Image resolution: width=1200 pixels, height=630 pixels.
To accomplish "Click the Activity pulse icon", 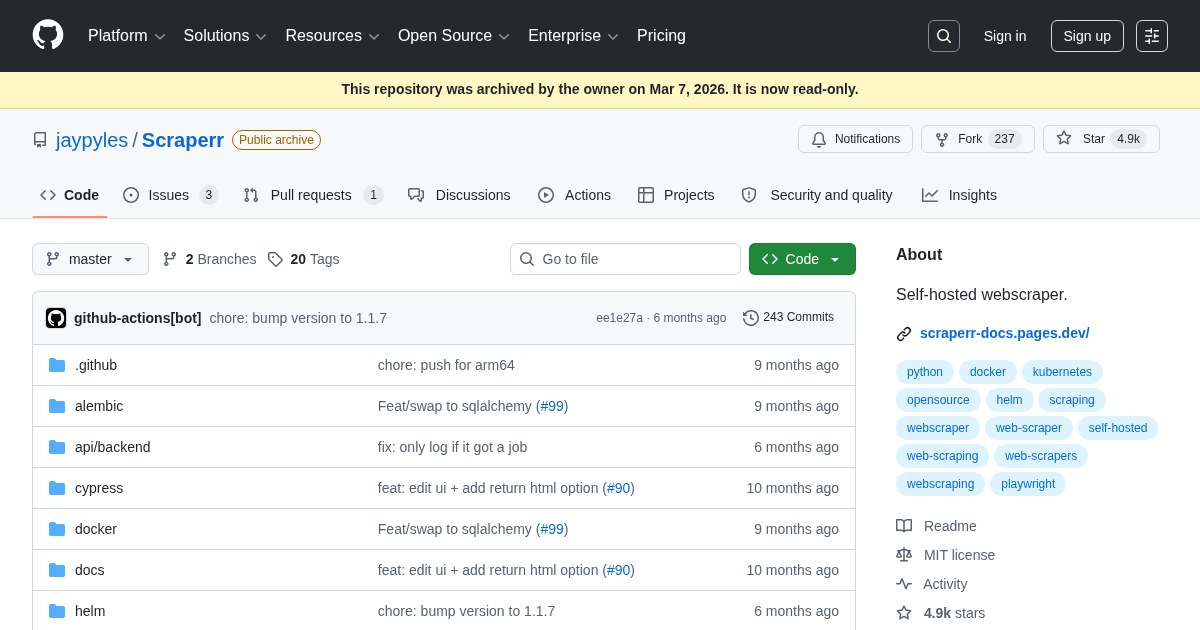I will click(x=904, y=584).
